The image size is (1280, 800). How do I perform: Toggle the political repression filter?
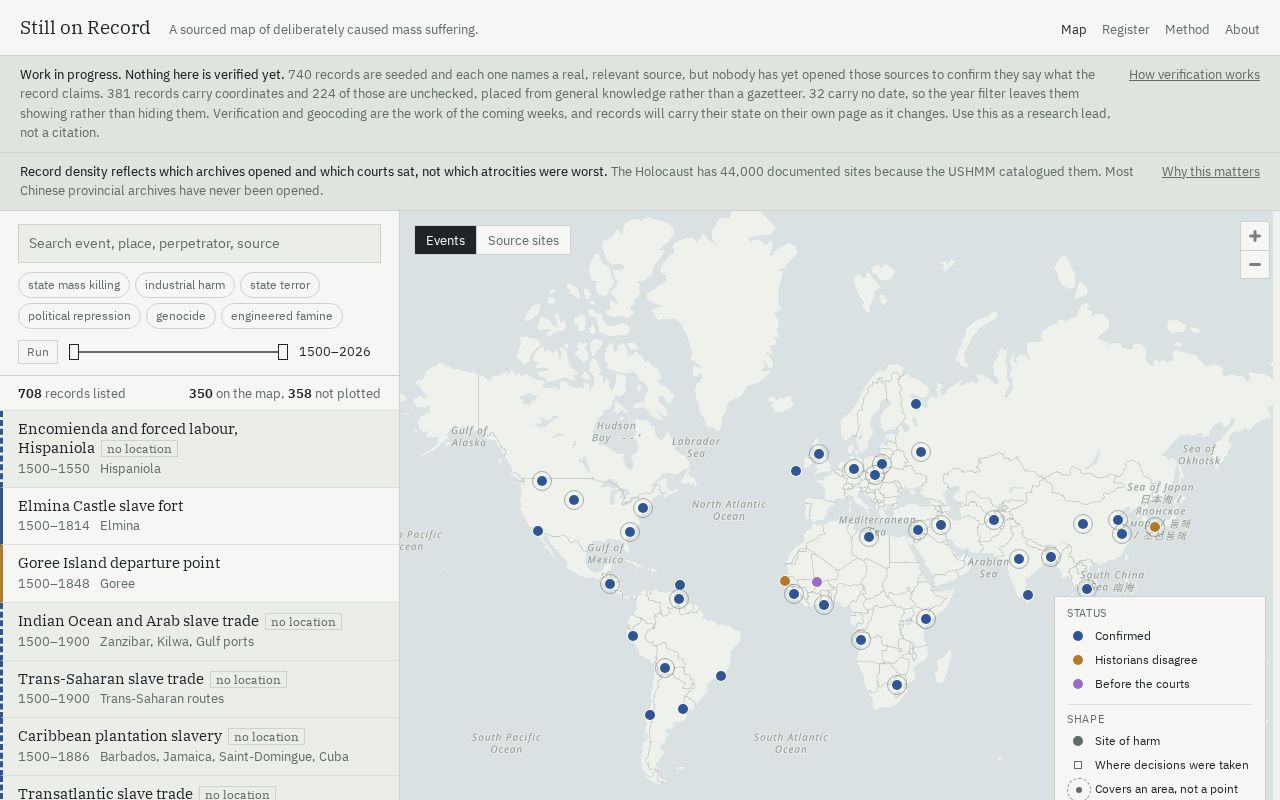[79, 316]
